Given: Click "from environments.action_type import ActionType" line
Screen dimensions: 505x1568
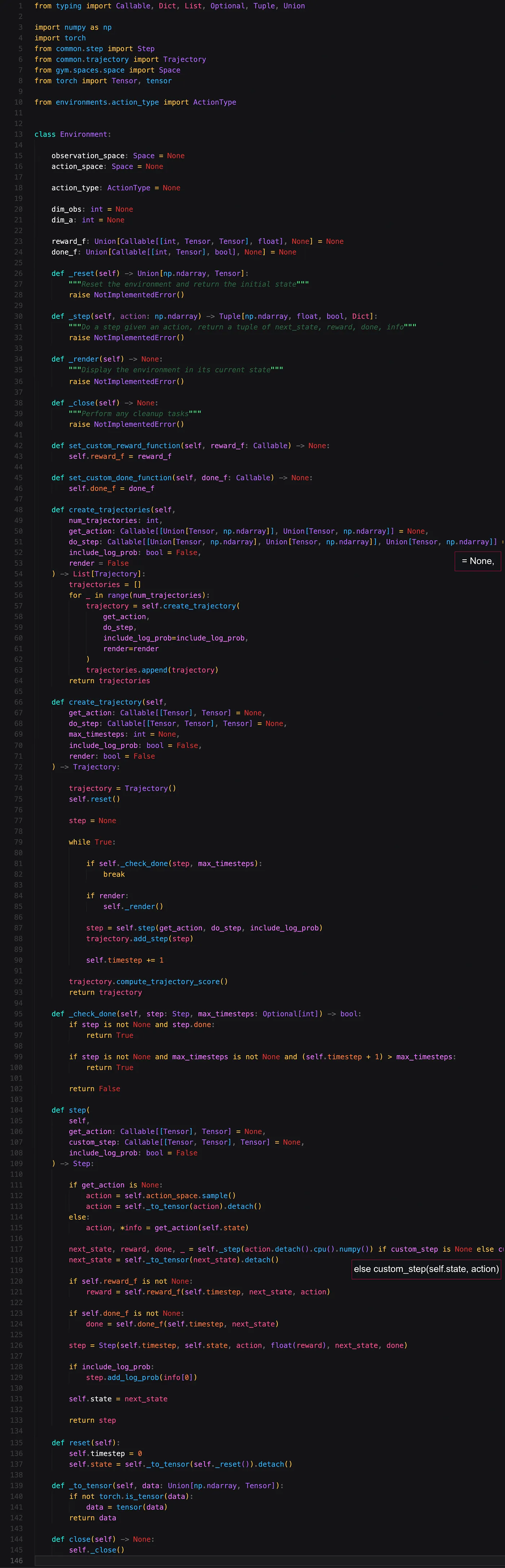Looking at the screenshot, I should point(135,102).
